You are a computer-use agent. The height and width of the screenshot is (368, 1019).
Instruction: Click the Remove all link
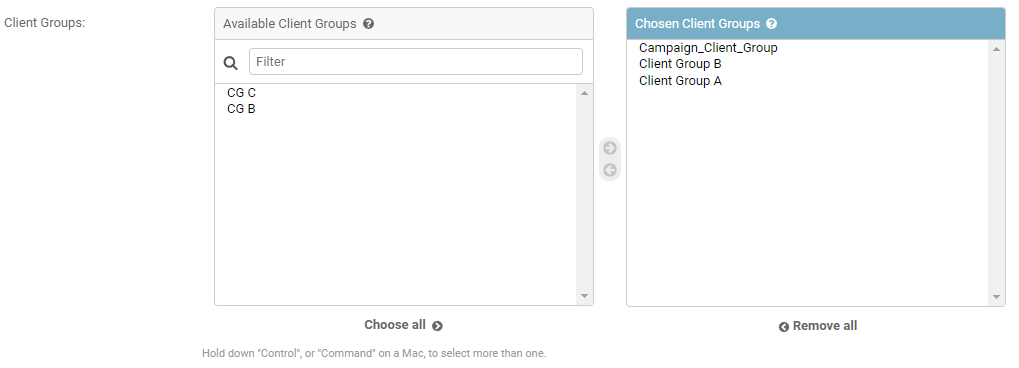point(818,326)
